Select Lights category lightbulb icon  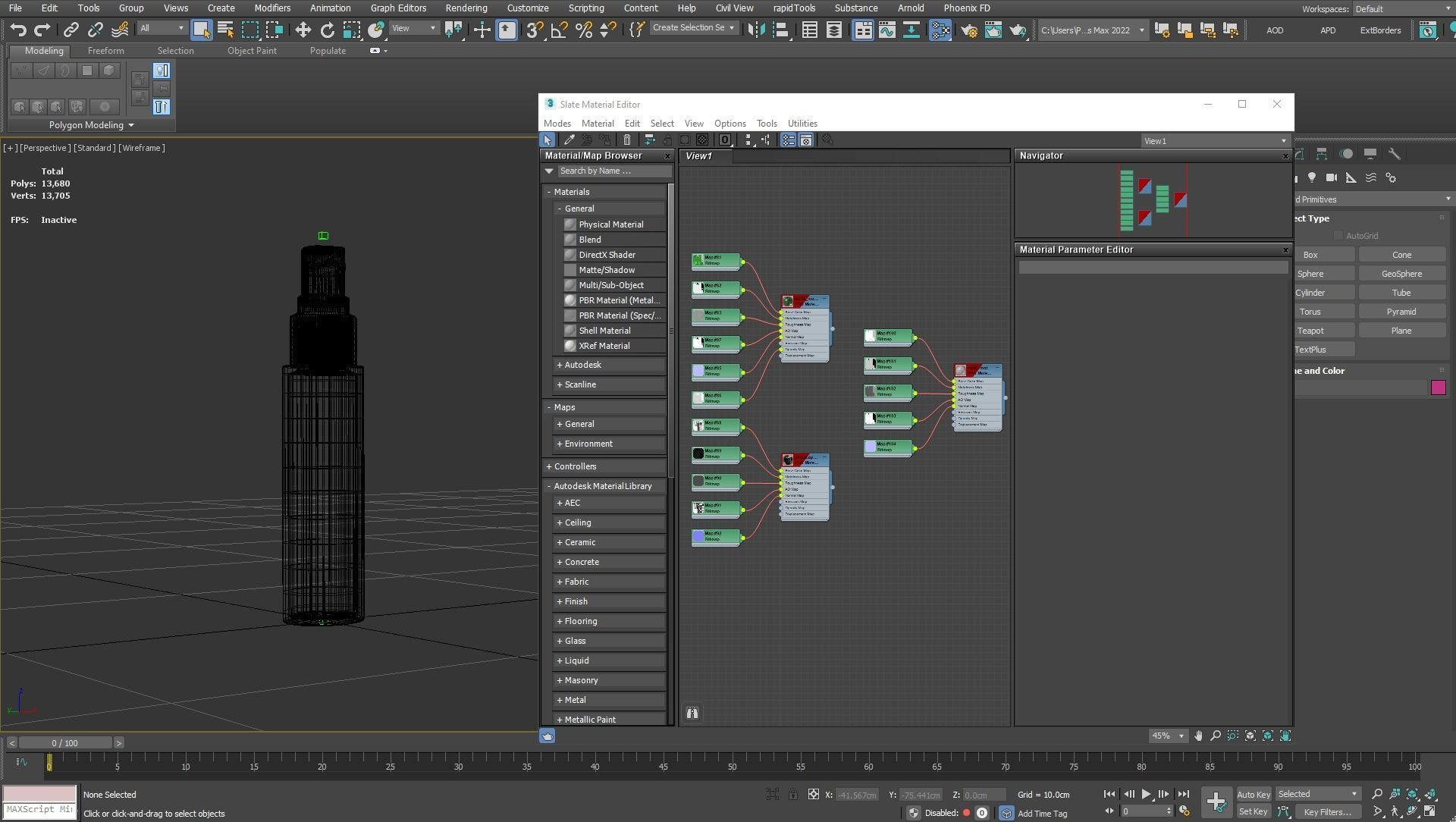coord(1312,177)
